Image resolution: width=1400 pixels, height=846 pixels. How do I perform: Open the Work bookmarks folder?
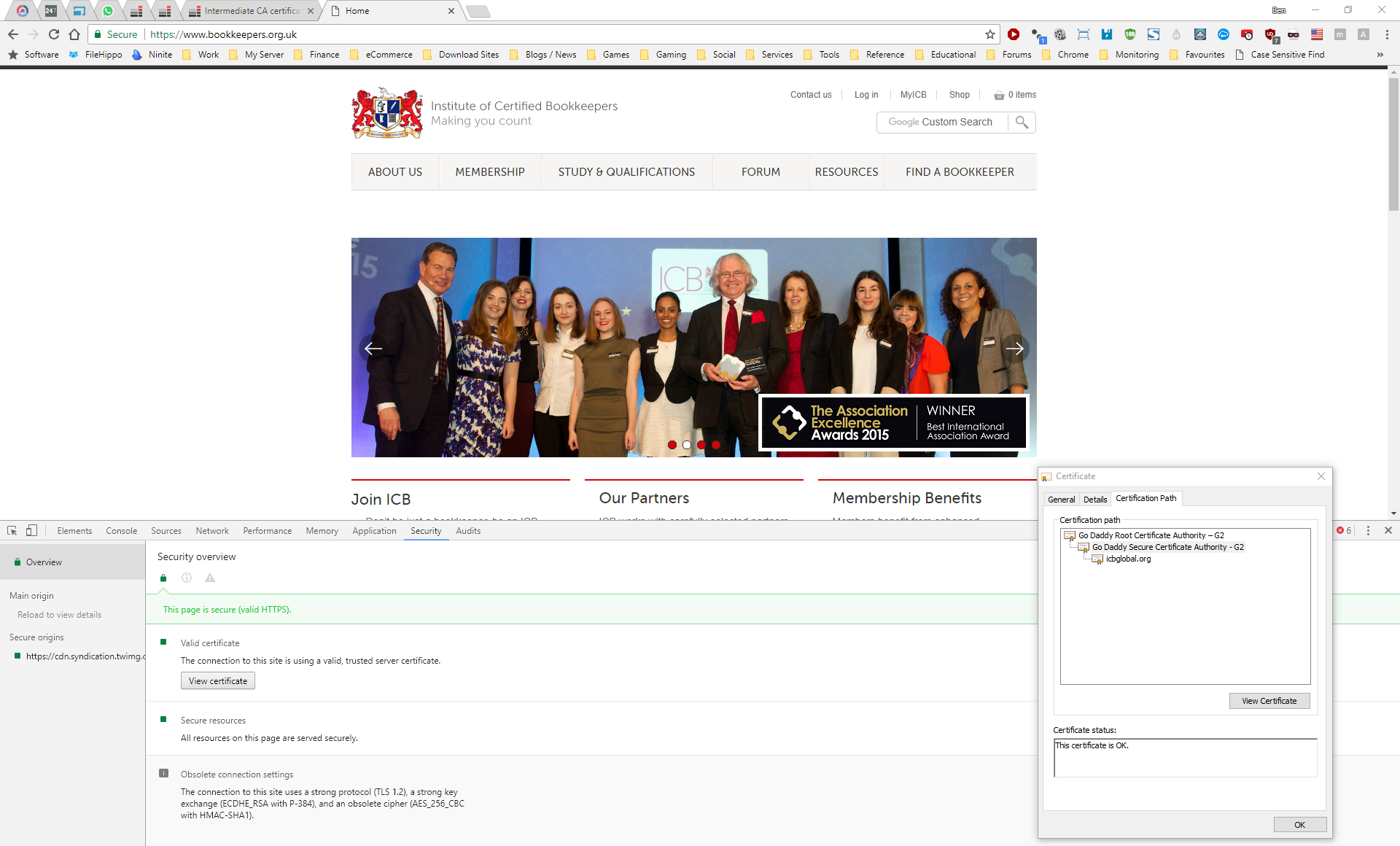coord(201,55)
